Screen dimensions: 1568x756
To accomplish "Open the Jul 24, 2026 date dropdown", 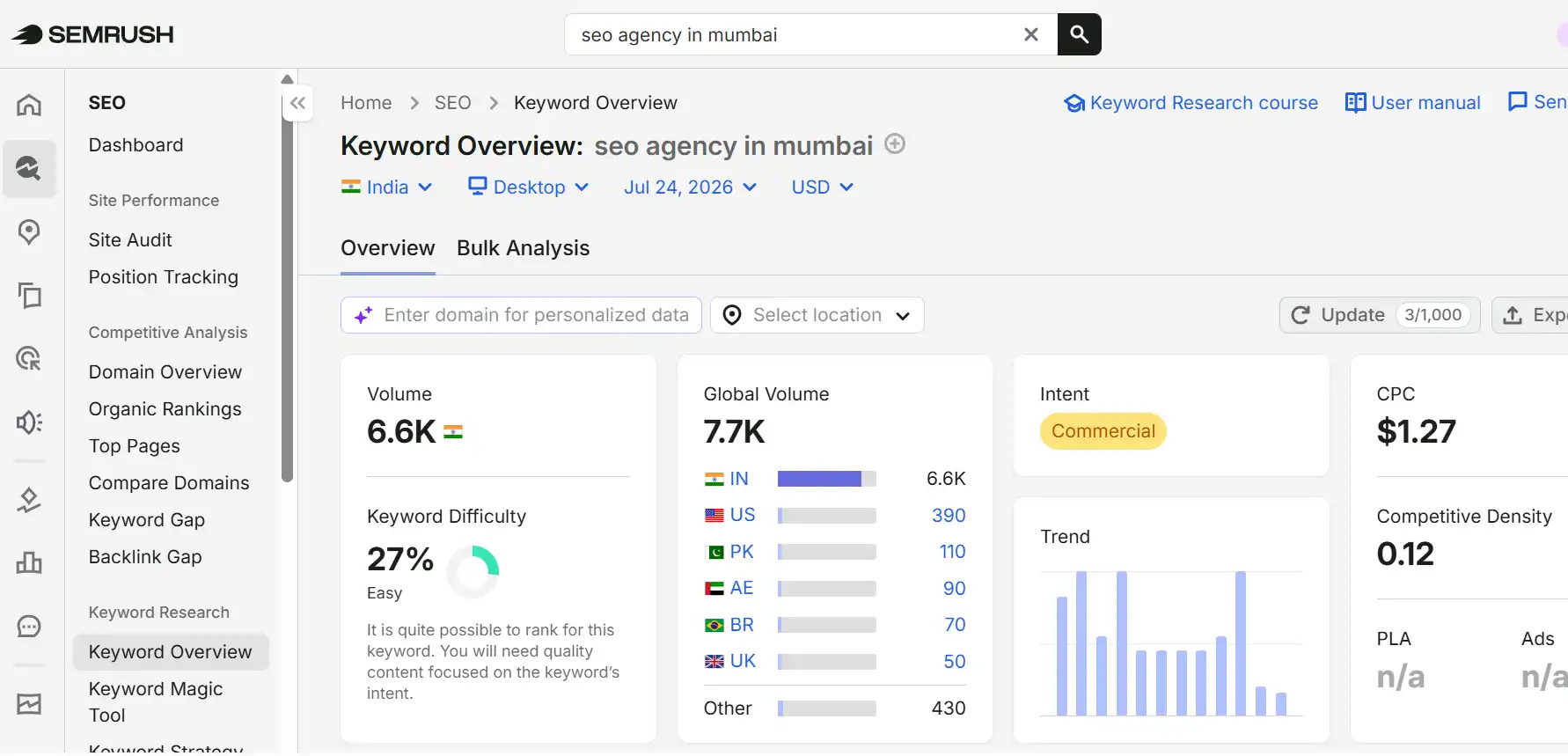I will pos(690,187).
